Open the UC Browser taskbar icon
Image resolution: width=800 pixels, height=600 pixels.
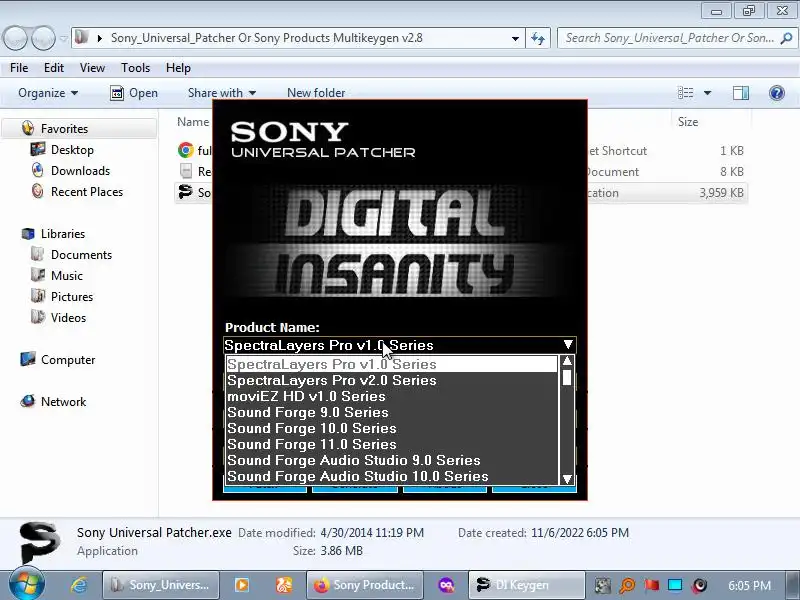coord(284,585)
